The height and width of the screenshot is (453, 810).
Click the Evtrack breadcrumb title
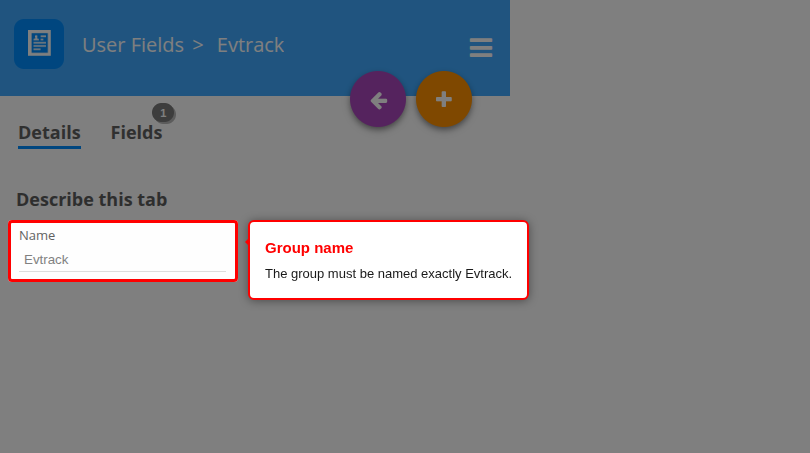pyautogui.click(x=251, y=45)
